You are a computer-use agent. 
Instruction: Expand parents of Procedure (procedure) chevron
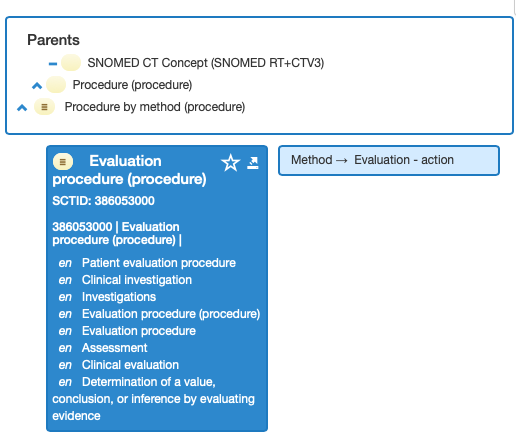point(37,86)
